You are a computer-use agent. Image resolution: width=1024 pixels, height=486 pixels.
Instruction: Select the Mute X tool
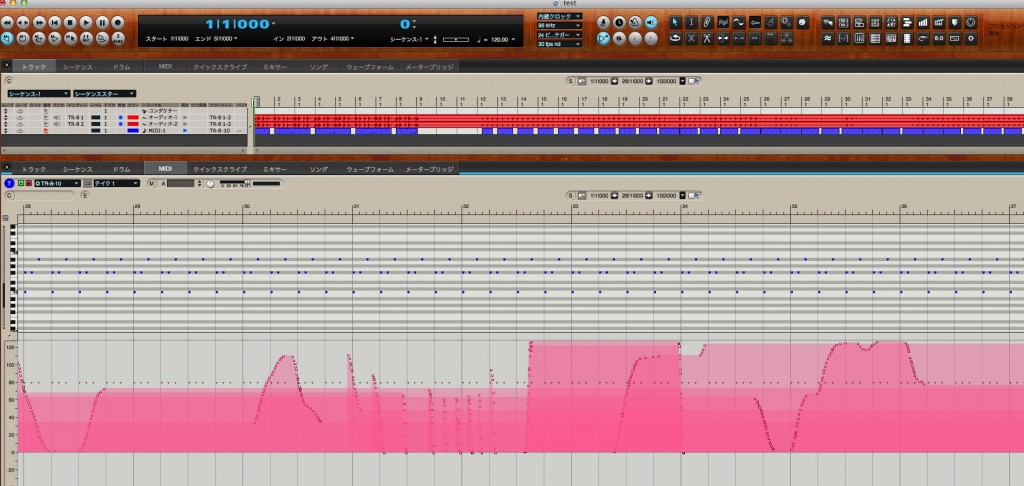point(692,39)
